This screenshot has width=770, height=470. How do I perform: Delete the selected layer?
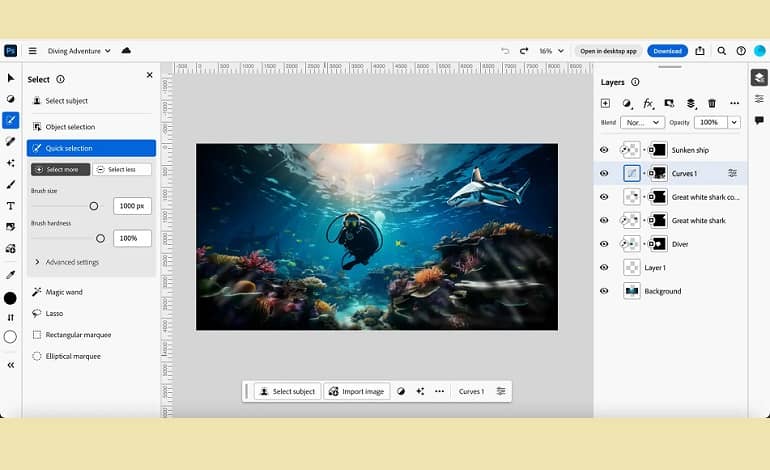click(712, 103)
